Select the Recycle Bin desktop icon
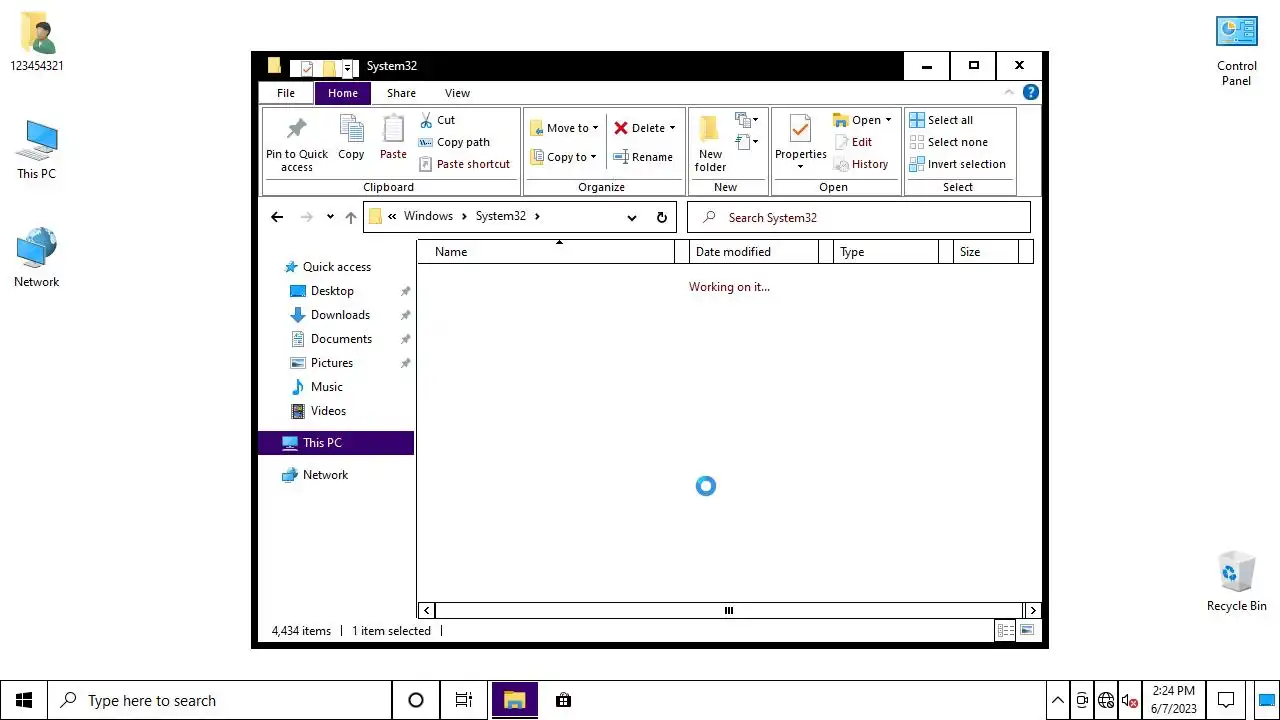Screen dimensions: 1280x720 click(x=1237, y=581)
